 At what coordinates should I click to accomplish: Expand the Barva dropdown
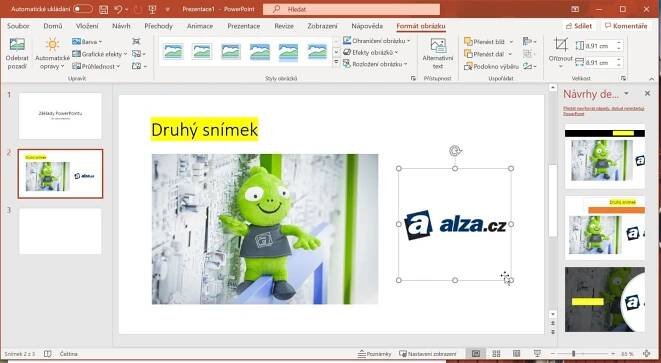coord(87,41)
